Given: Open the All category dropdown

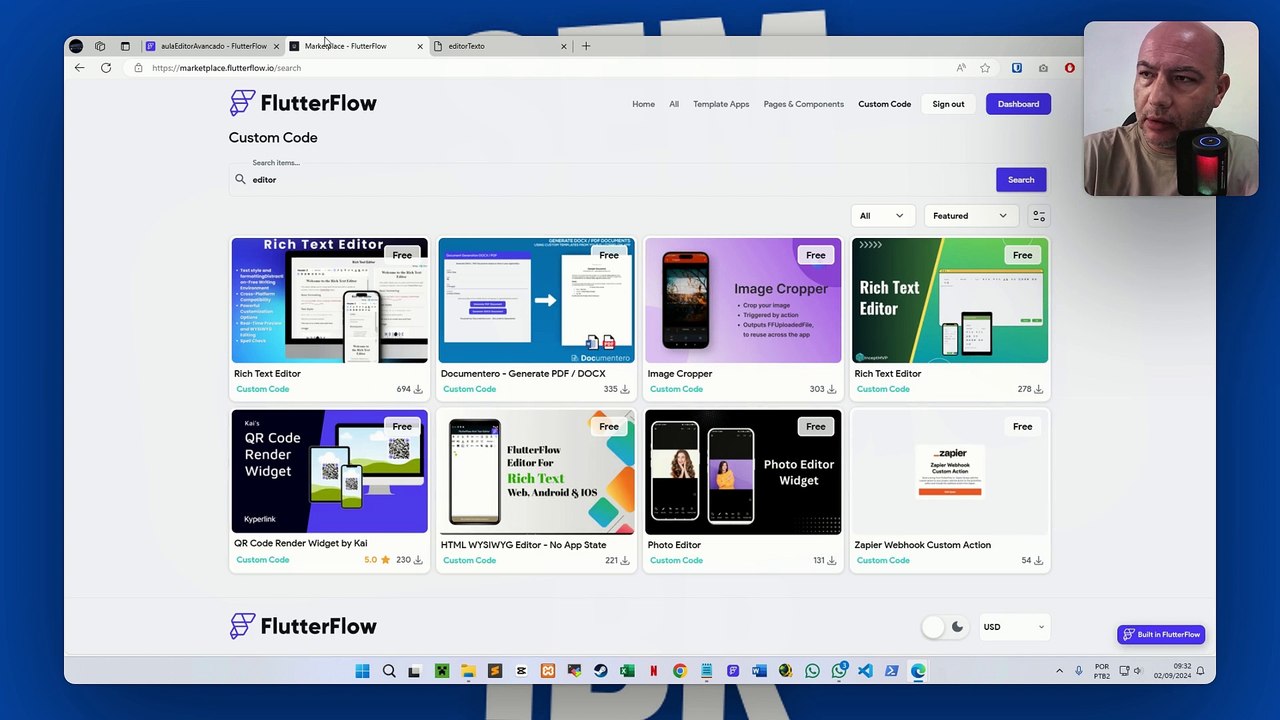Looking at the screenshot, I should pyautogui.click(x=881, y=216).
